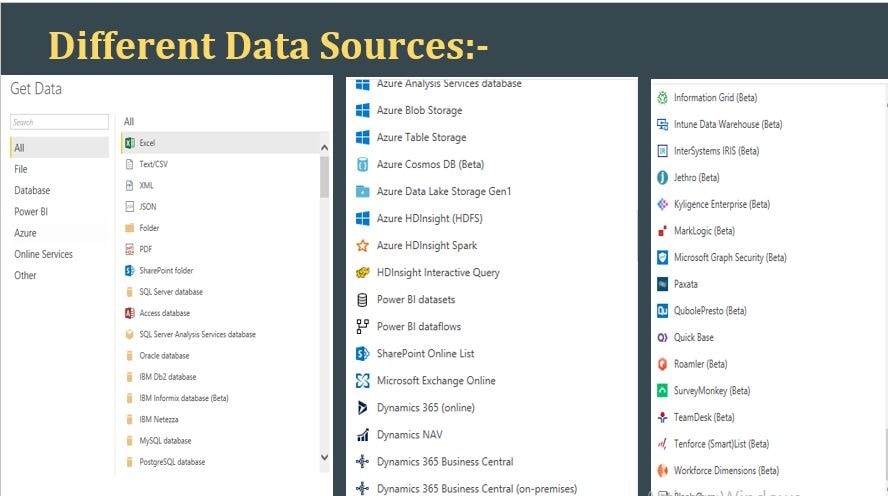888x496 pixels.
Task: Click the HDInsight Interactive Query icon
Action: 362,273
